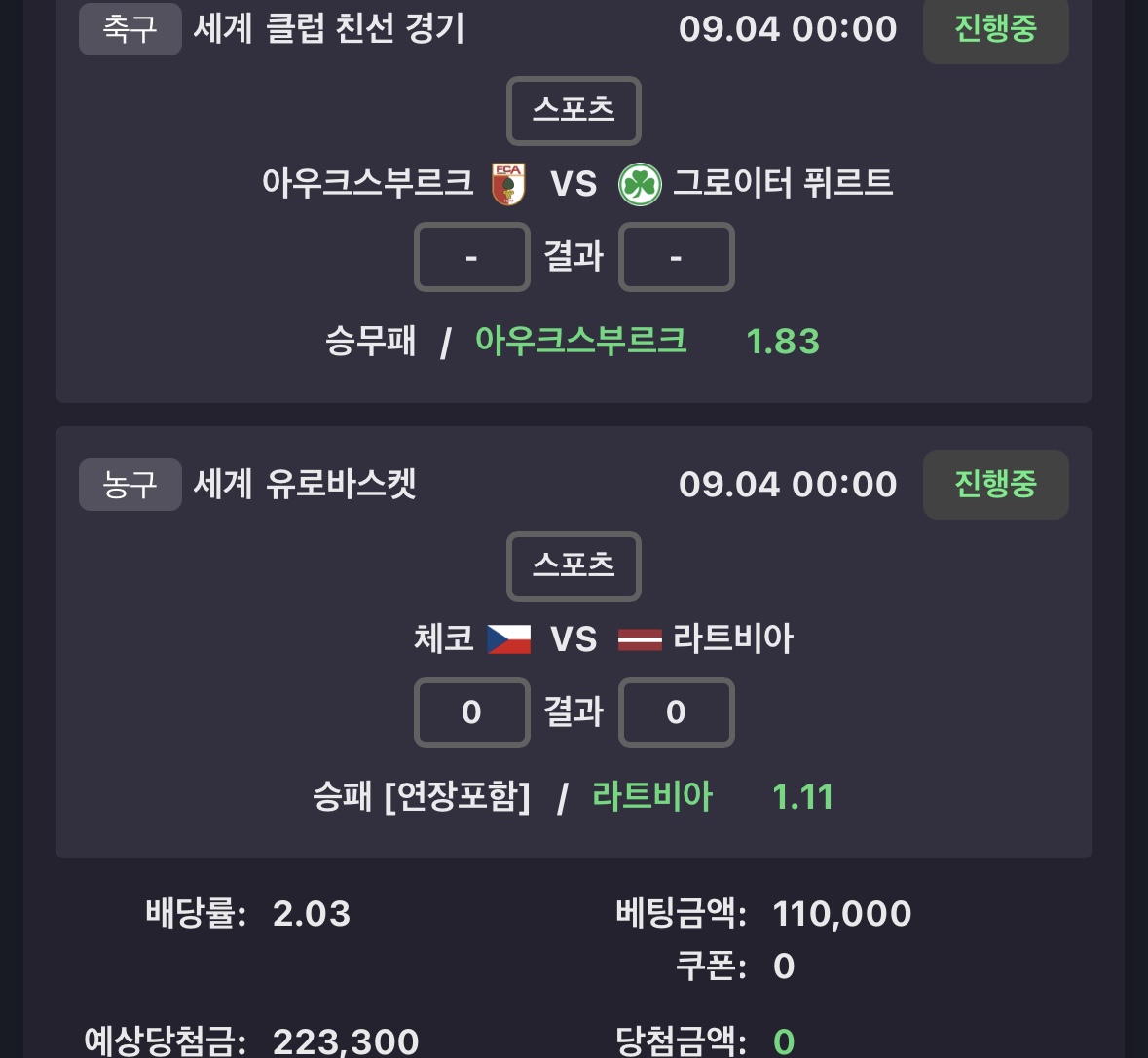This screenshot has height=1058, width=1148.
Task: Select the 축구 sport category tag
Action: point(130,29)
